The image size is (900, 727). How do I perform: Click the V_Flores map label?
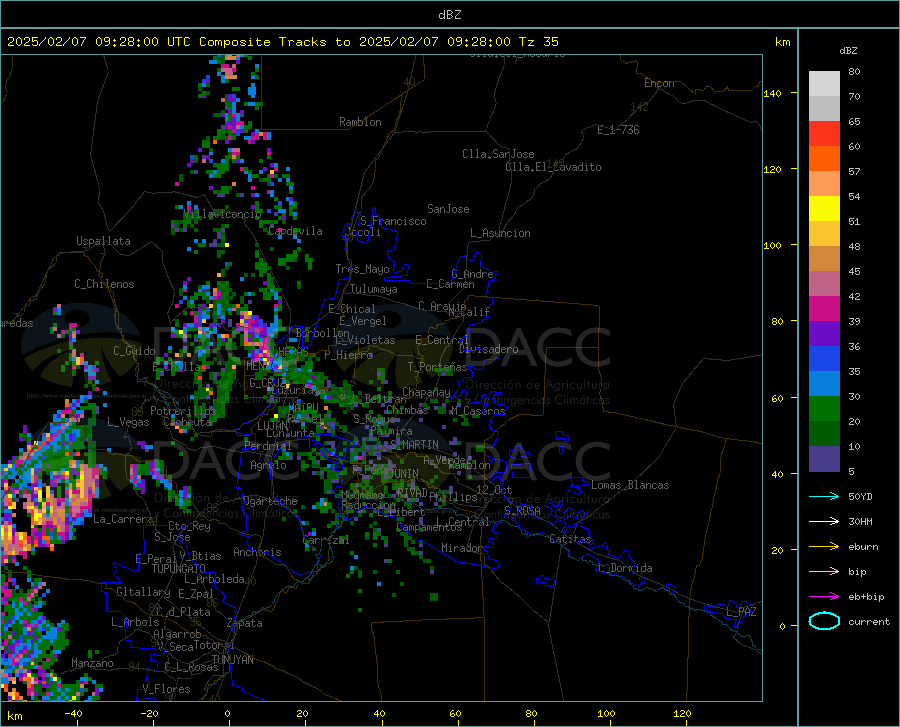point(166,689)
